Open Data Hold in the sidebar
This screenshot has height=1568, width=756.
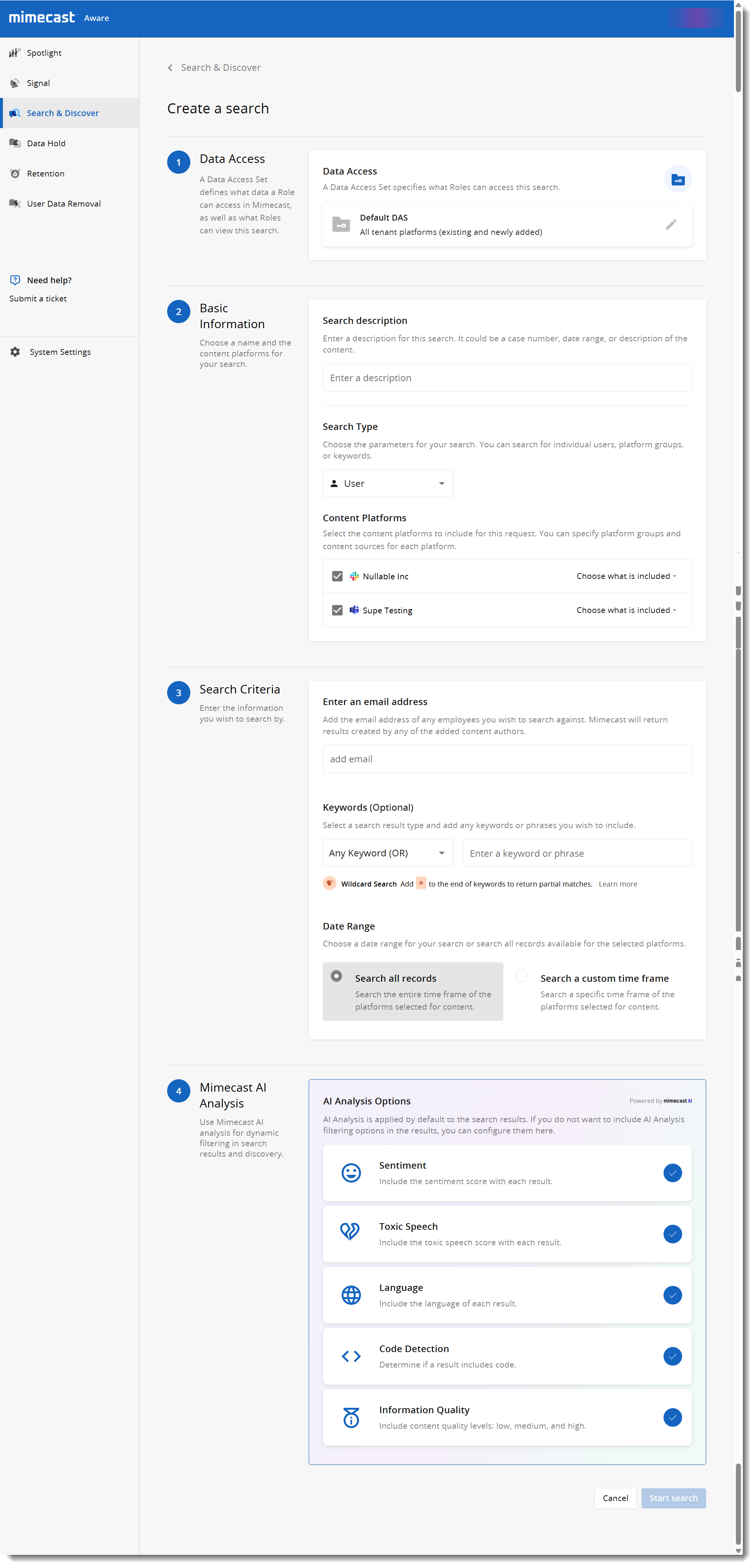(x=46, y=143)
